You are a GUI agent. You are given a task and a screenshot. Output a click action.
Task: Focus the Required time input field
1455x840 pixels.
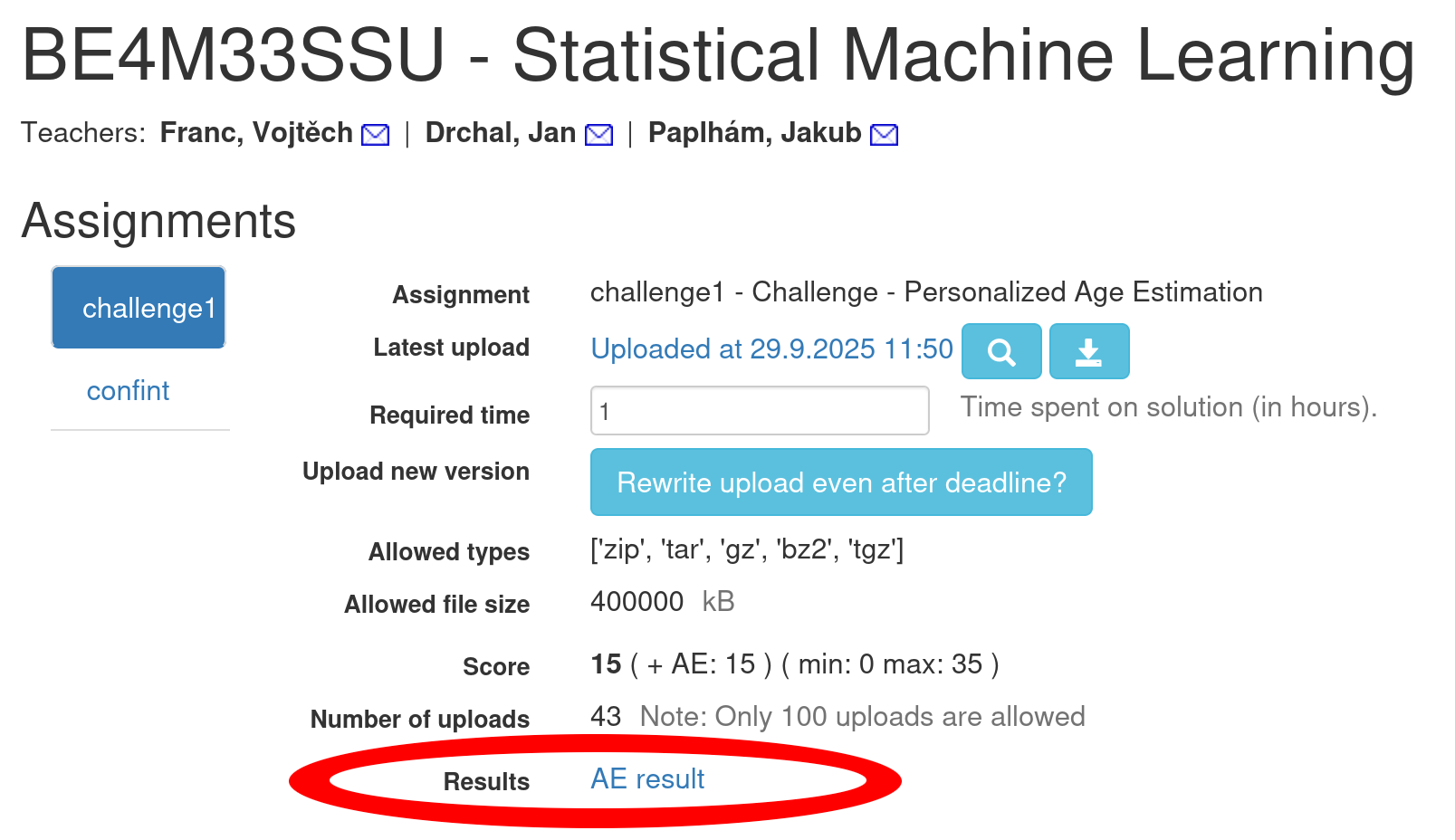pos(759,411)
